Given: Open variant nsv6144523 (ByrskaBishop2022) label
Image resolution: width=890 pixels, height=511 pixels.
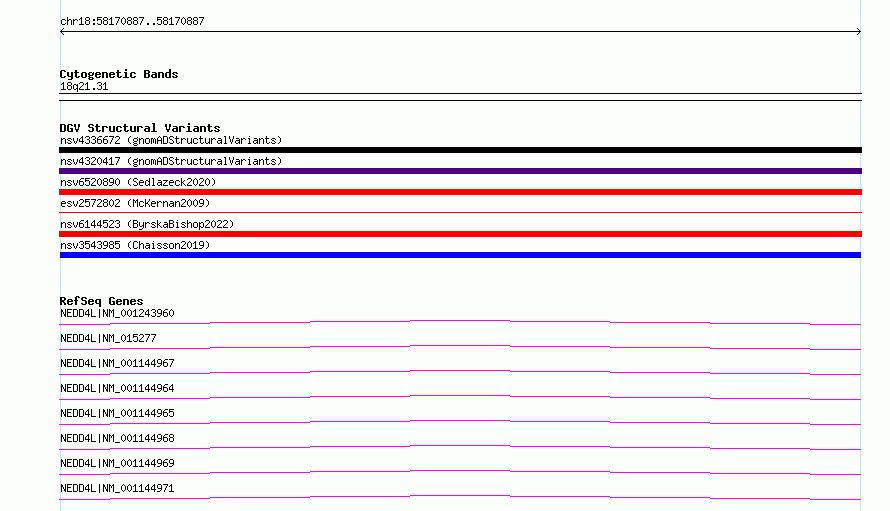Looking at the screenshot, I should (x=147, y=224).
